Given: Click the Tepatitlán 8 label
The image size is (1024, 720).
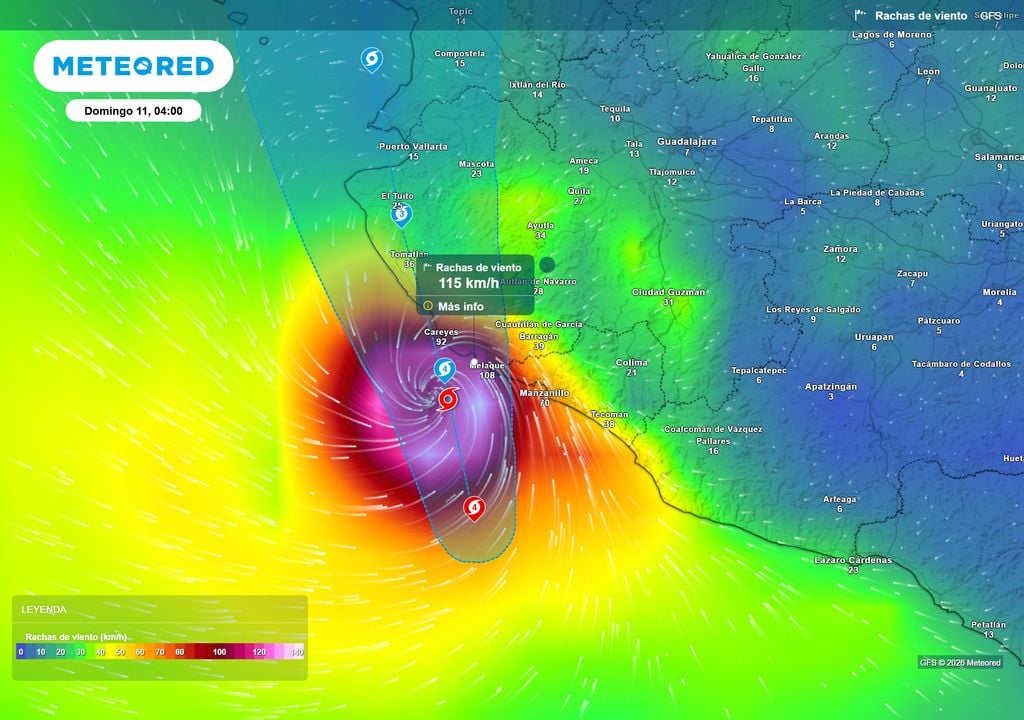Looking at the screenshot, I should [x=772, y=124].
